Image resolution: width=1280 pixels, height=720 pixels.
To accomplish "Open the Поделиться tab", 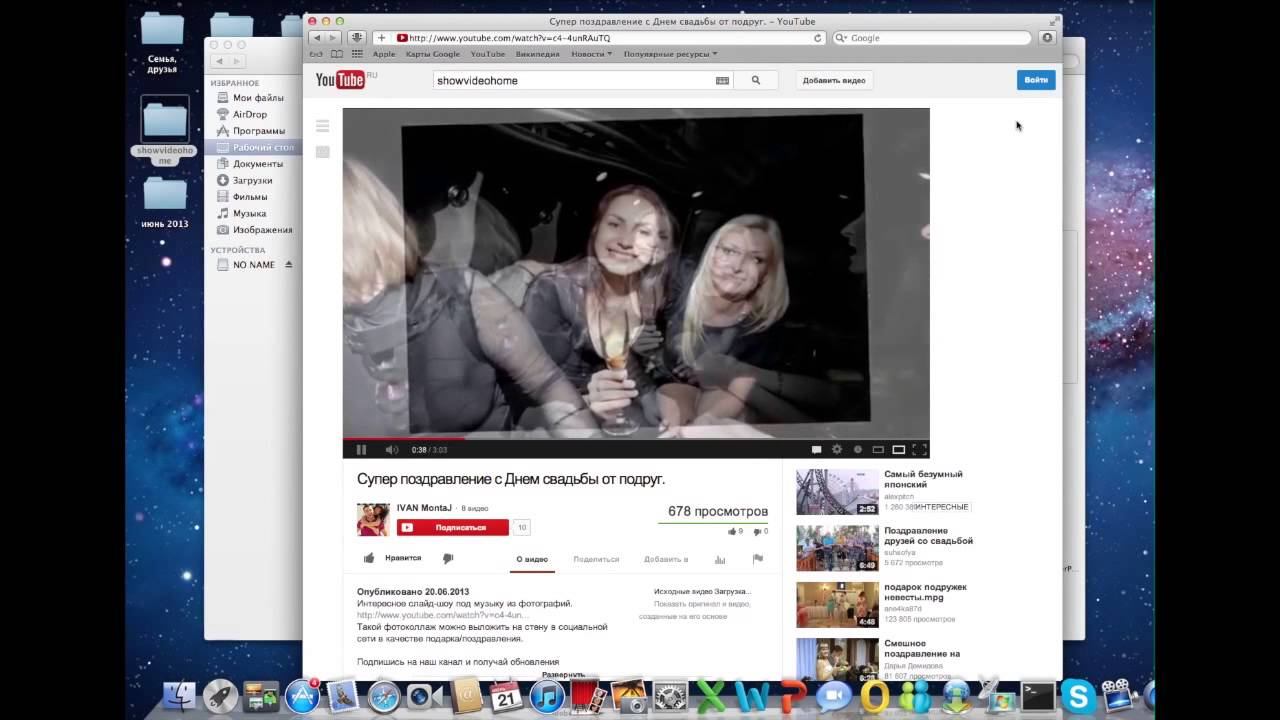I will 596,559.
